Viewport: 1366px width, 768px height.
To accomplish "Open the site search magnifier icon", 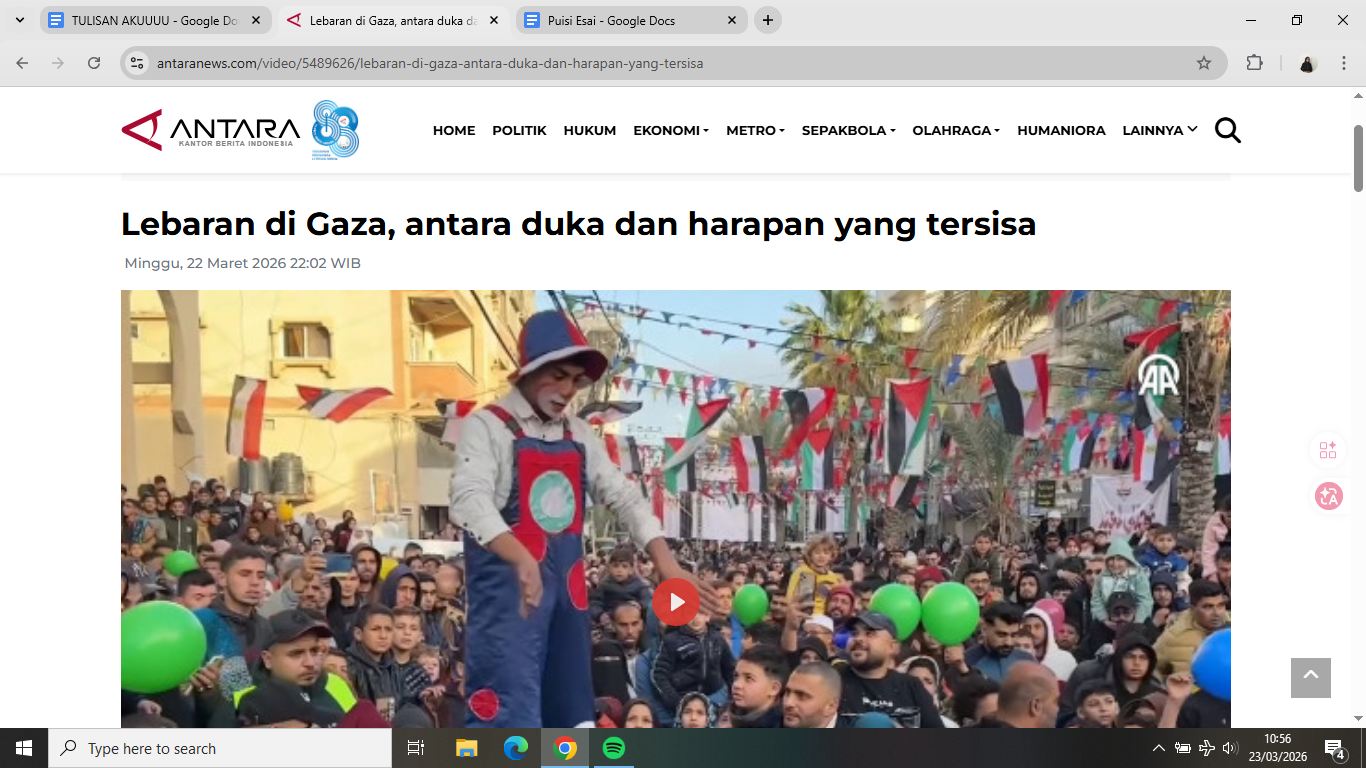I will tap(1228, 130).
